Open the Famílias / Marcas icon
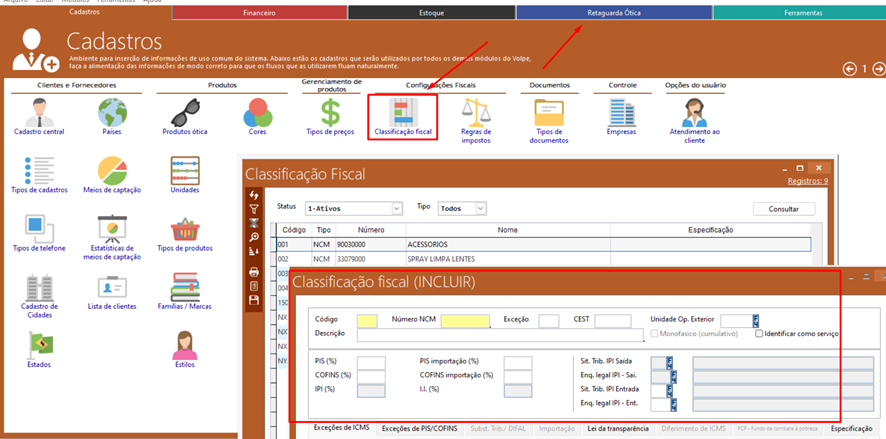This screenshot has width=886, height=439. pyautogui.click(x=185, y=288)
